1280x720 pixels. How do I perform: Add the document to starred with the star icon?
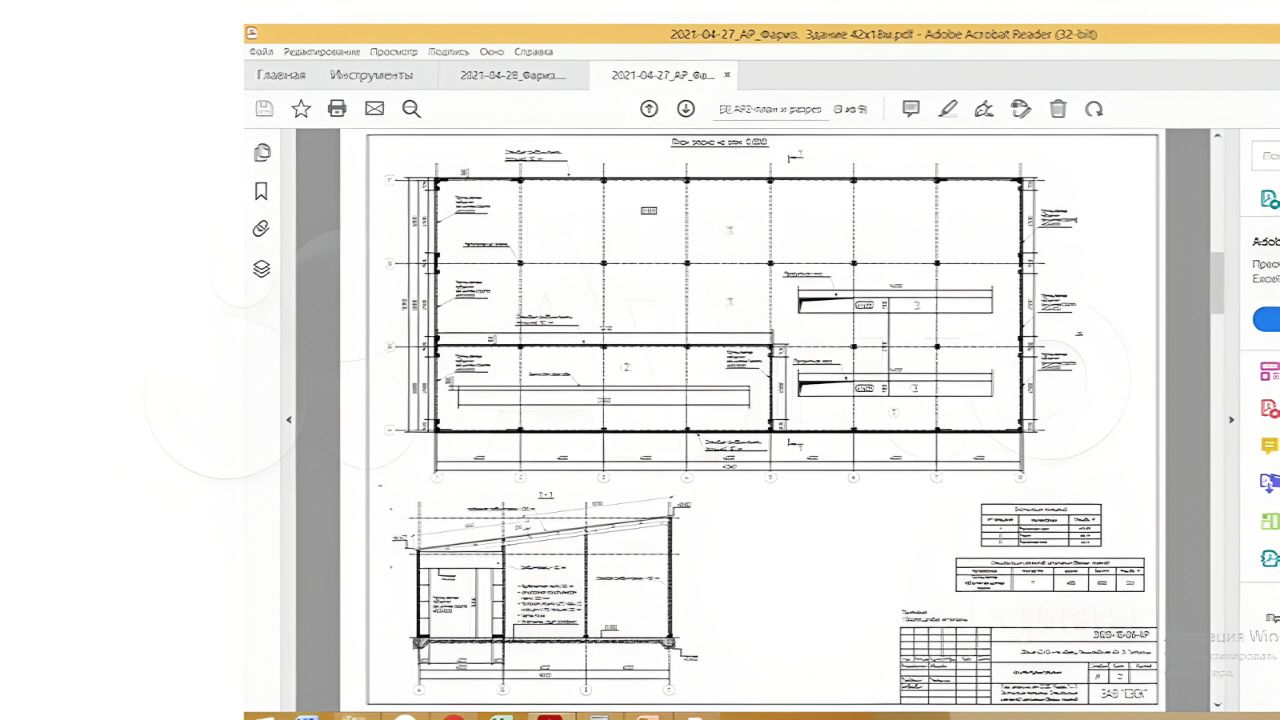click(x=301, y=109)
